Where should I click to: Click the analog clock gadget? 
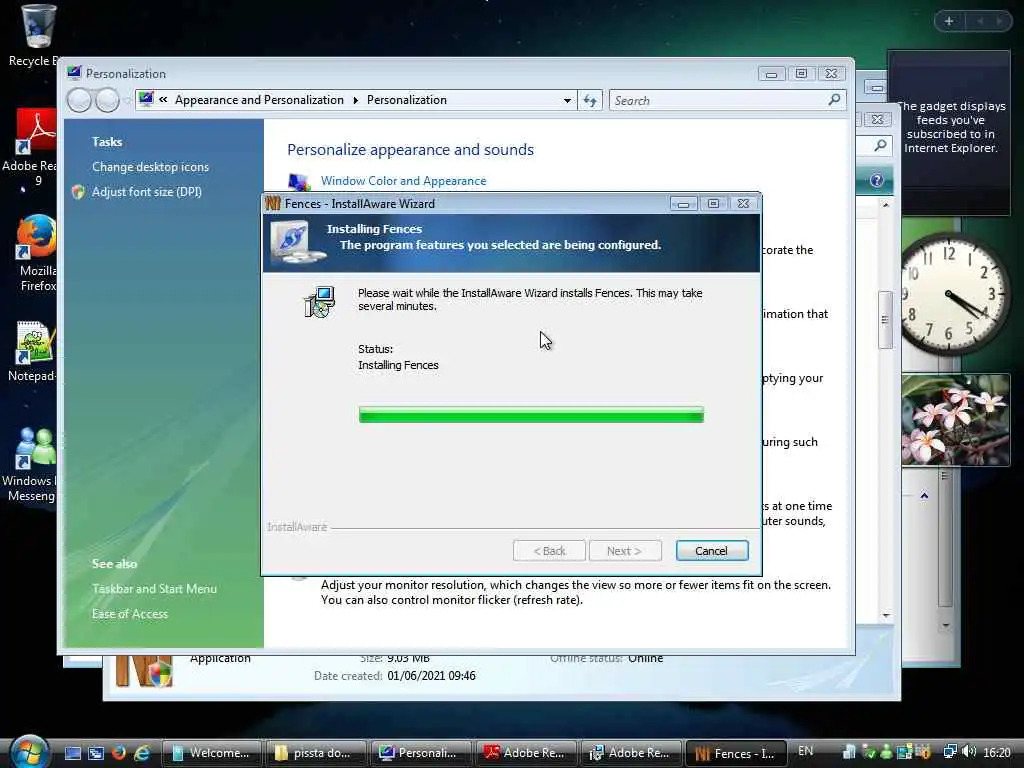953,294
